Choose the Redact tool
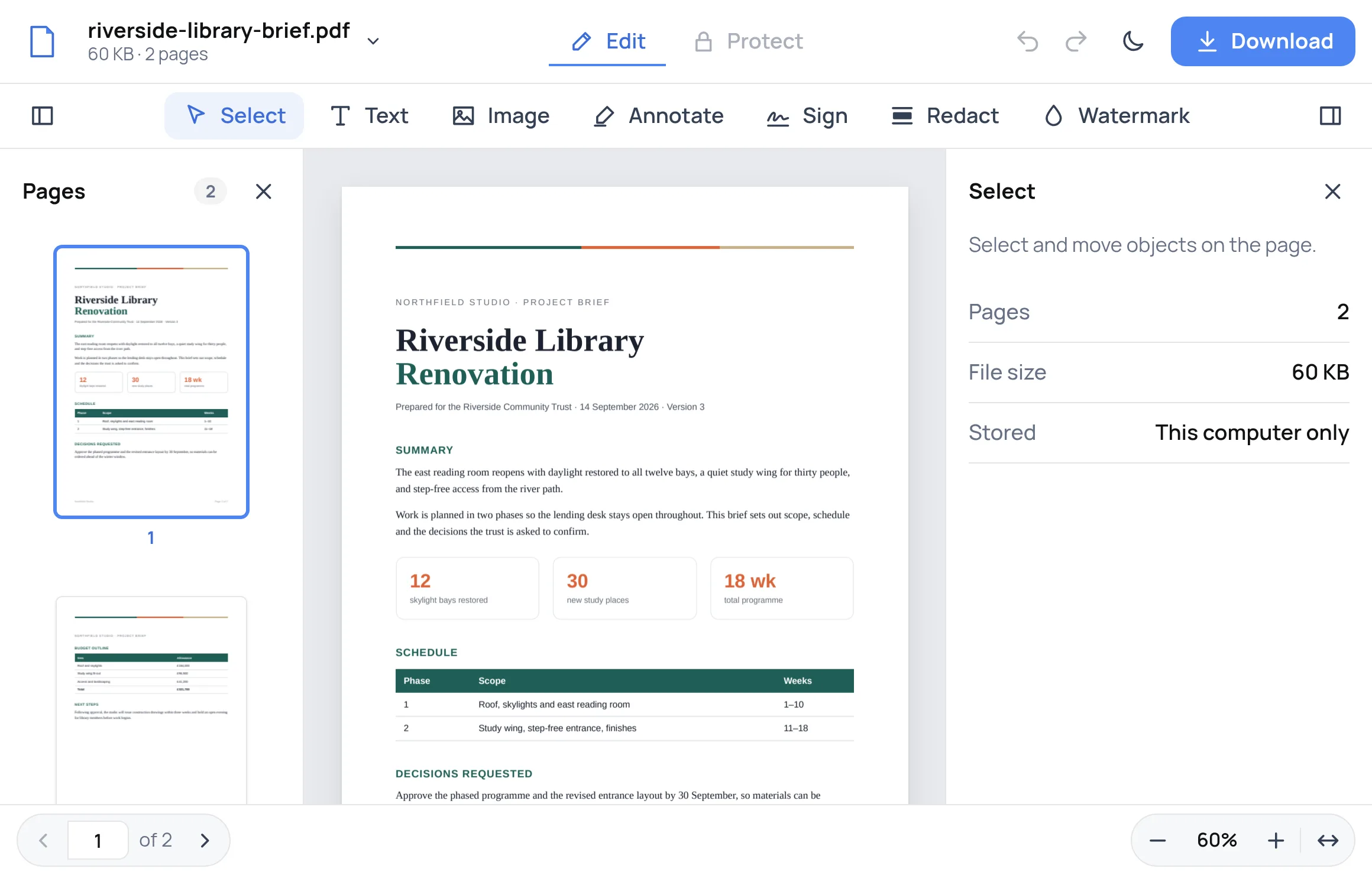 coord(945,116)
